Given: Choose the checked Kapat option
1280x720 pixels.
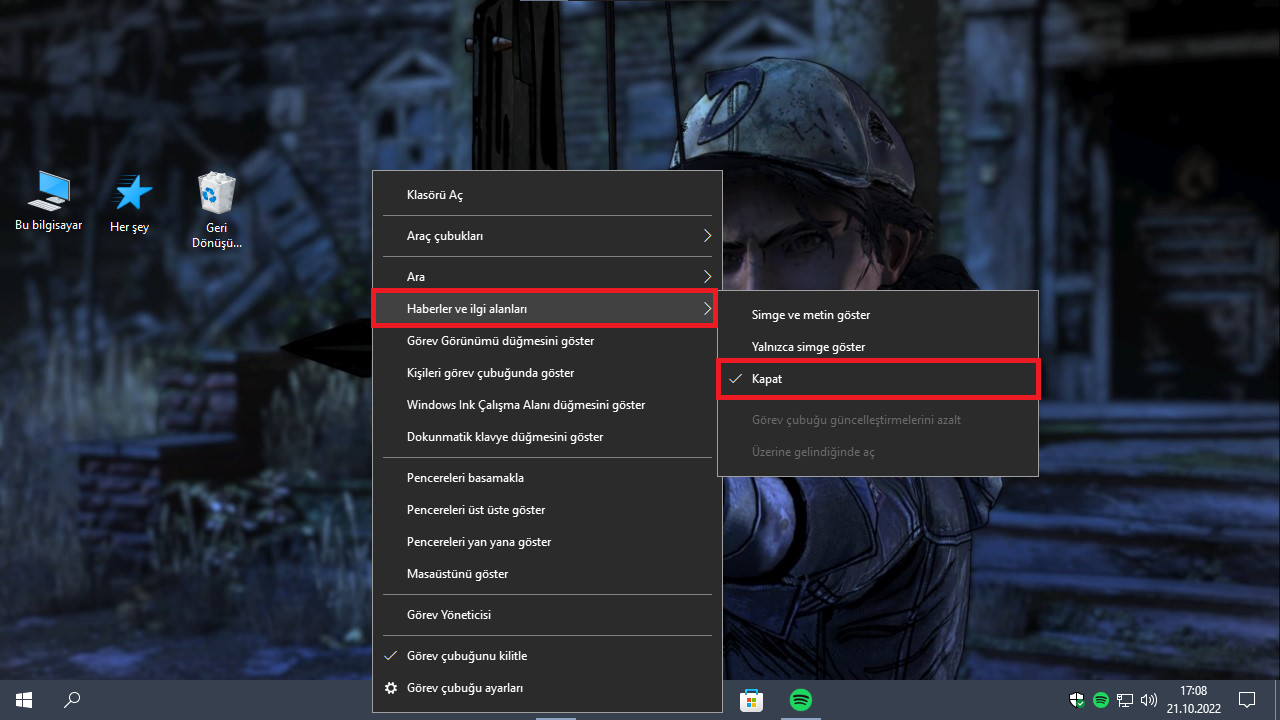Looking at the screenshot, I should (879, 379).
